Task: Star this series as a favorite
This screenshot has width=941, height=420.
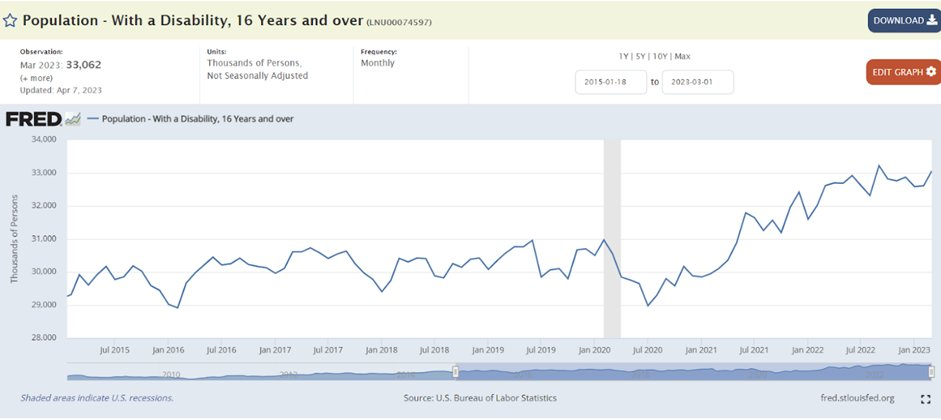Action: (x=10, y=20)
